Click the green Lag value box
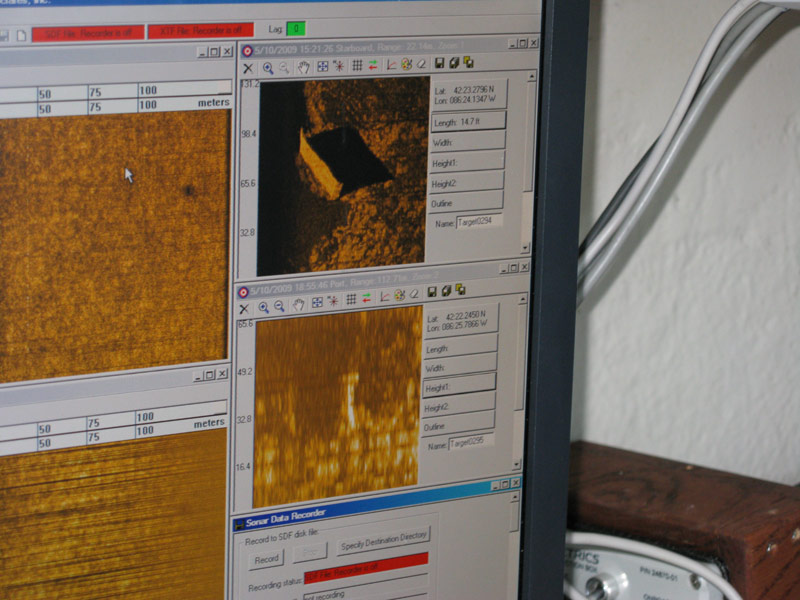Viewport: 800px width, 600px height. point(296,29)
